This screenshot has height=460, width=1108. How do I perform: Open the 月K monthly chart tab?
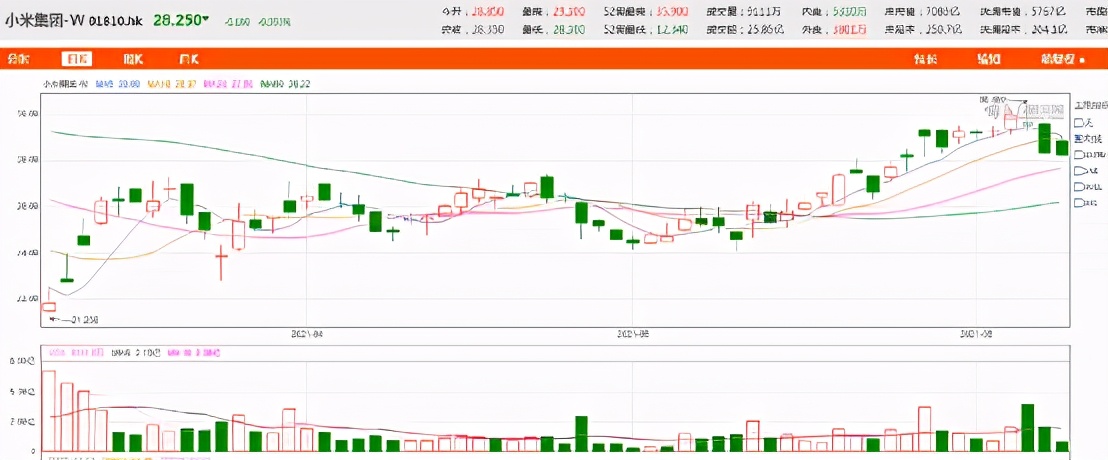[188, 59]
